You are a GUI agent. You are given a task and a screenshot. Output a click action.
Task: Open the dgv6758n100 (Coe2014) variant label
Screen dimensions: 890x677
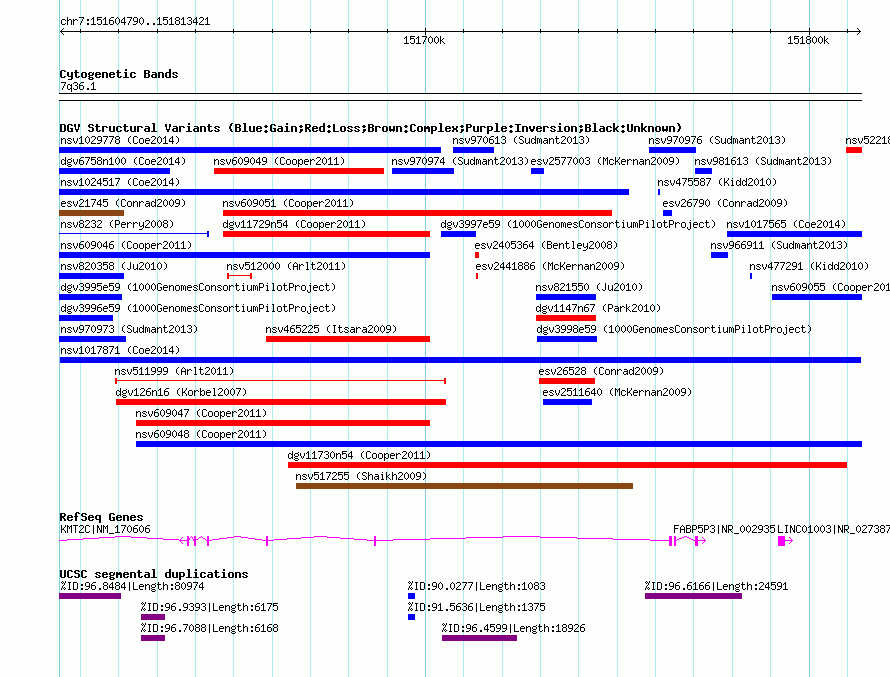tap(123, 161)
